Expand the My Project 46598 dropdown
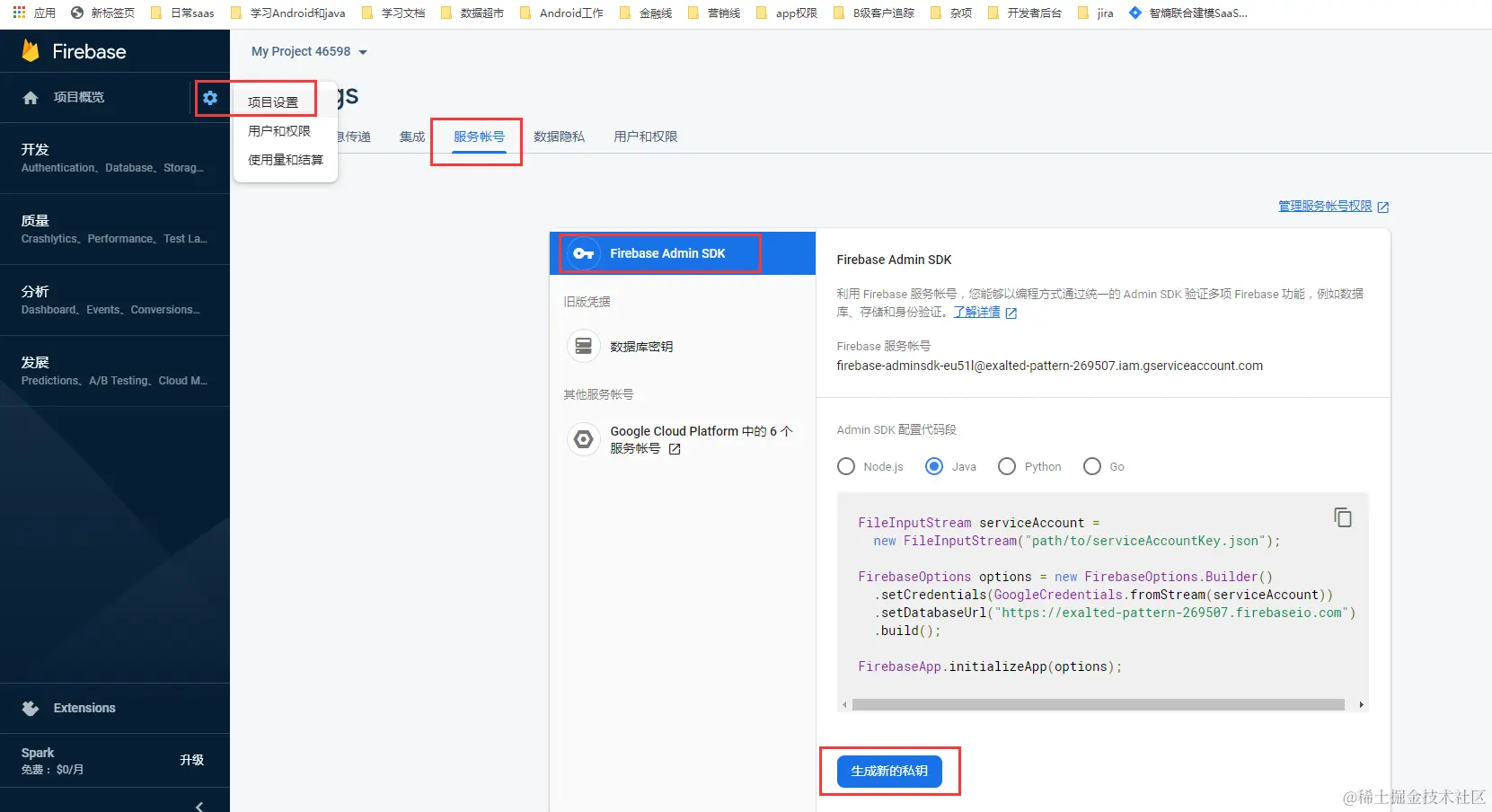The width and height of the screenshot is (1492, 812). pos(309,52)
